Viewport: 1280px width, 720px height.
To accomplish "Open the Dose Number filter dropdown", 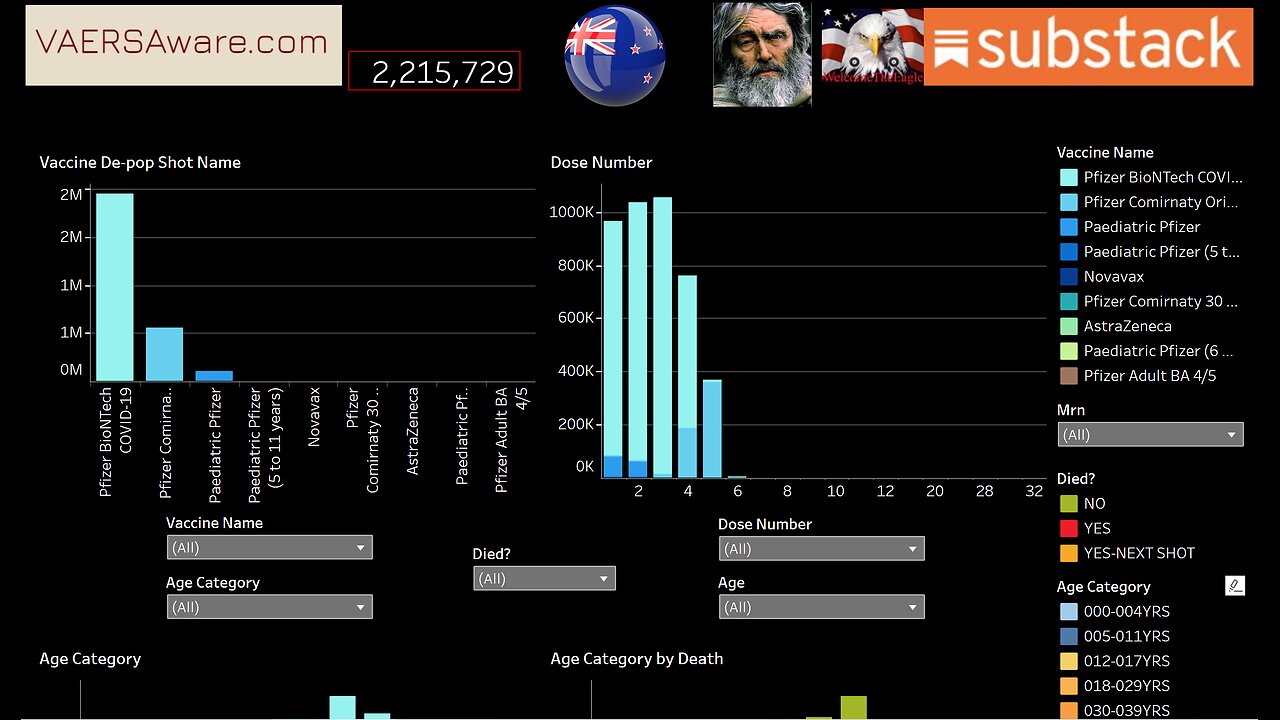I will click(x=821, y=548).
